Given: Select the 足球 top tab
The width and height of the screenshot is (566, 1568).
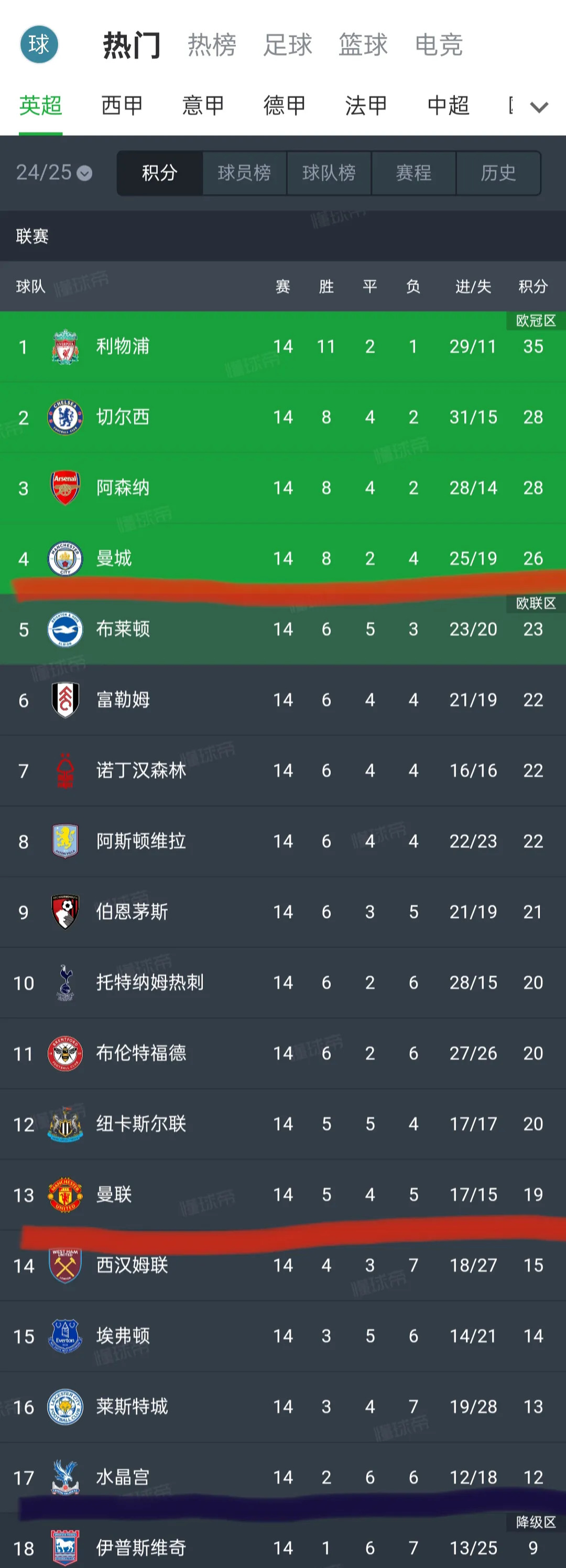Looking at the screenshot, I should click(287, 45).
